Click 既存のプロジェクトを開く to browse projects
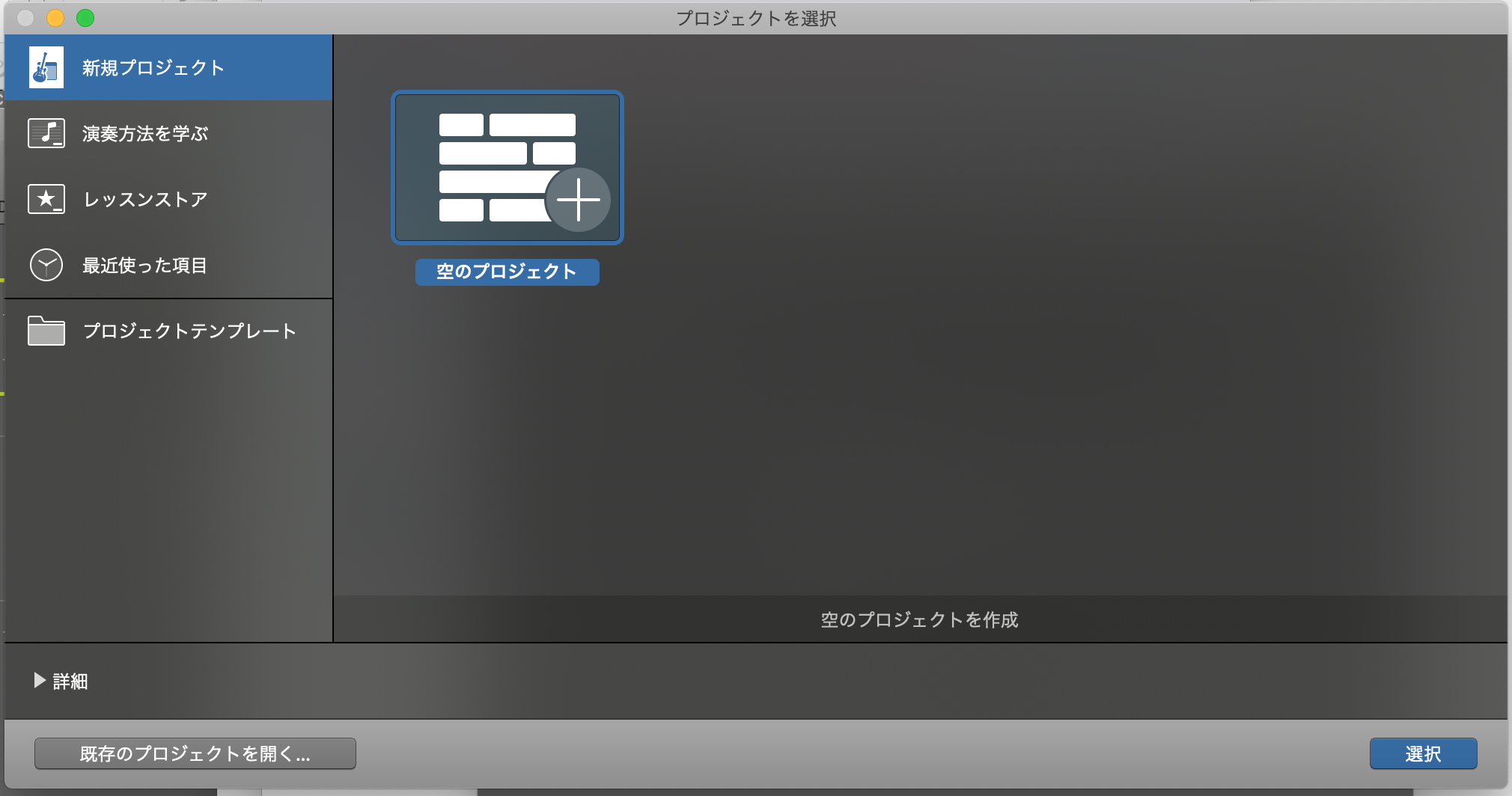 194,753
